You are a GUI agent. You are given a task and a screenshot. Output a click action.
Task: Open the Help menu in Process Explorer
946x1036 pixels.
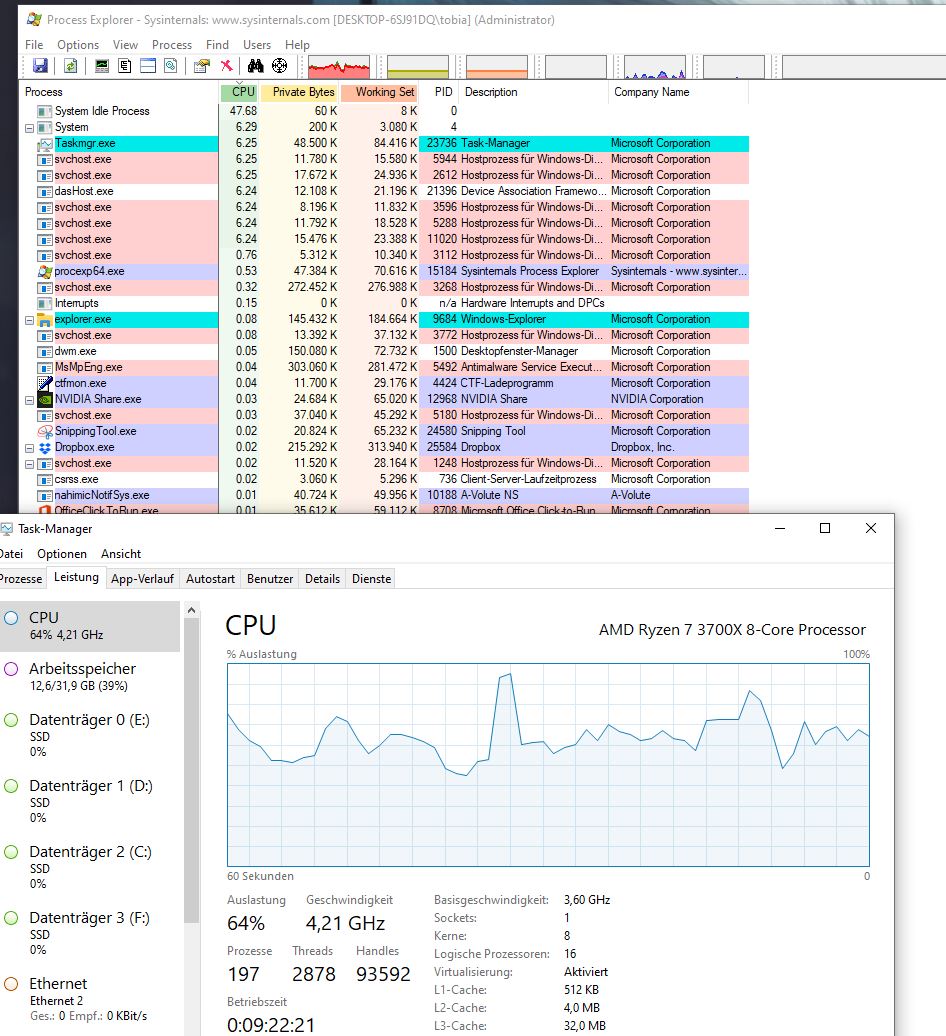tap(297, 45)
